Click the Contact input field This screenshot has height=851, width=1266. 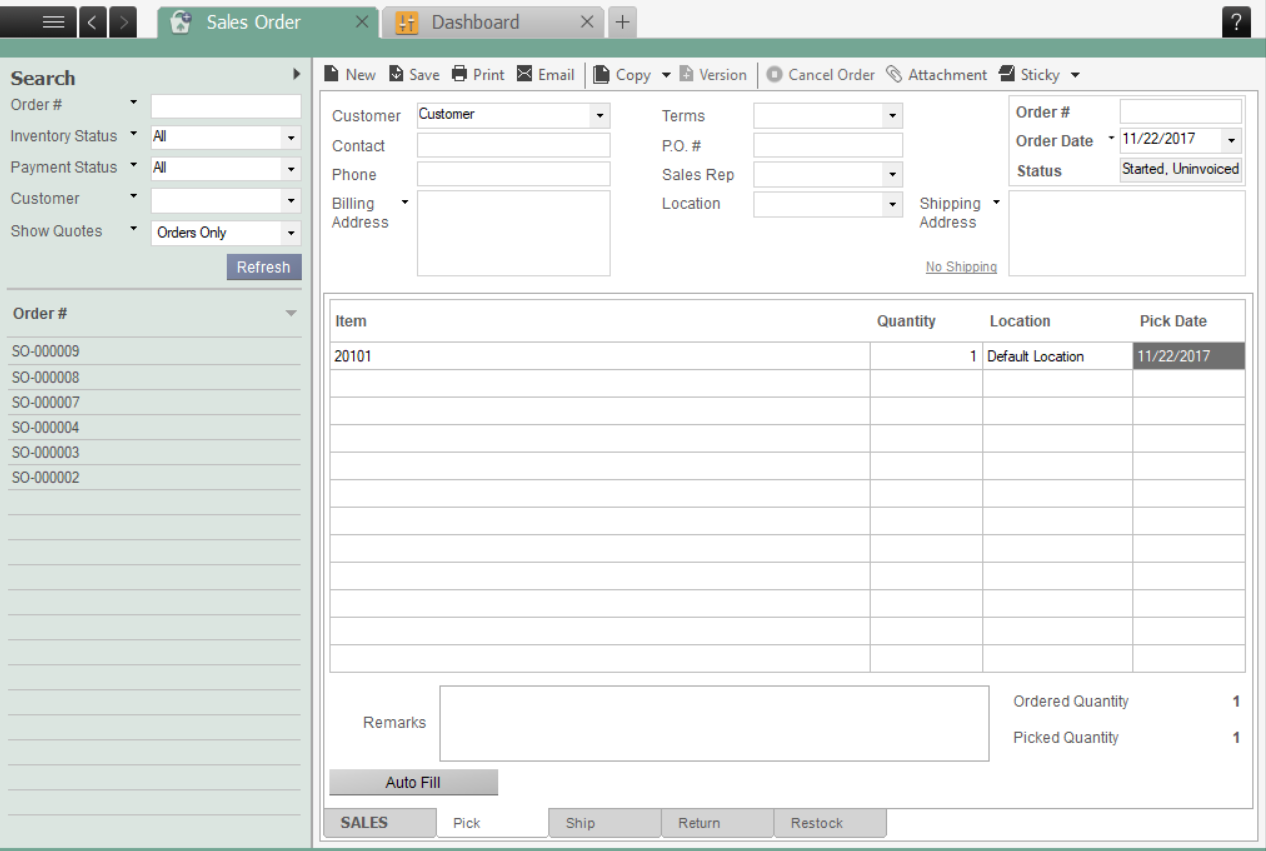click(513, 145)
